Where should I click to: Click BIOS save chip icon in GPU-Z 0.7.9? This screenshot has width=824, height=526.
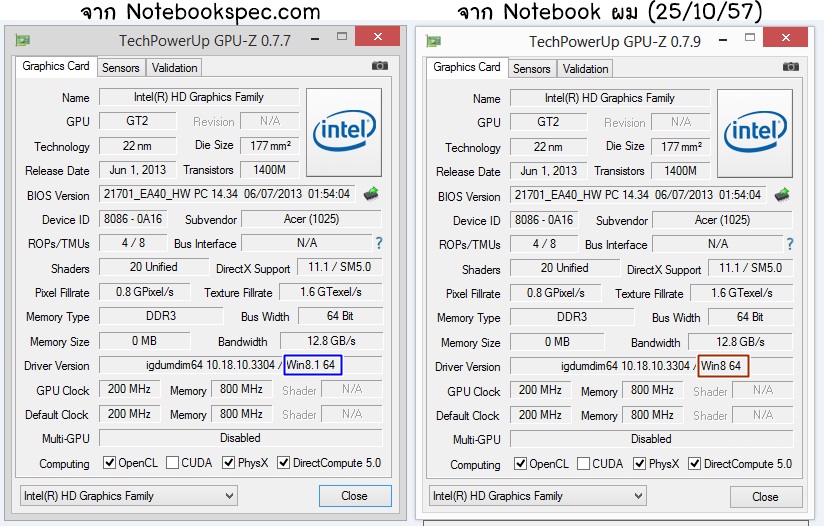(782, 195)
